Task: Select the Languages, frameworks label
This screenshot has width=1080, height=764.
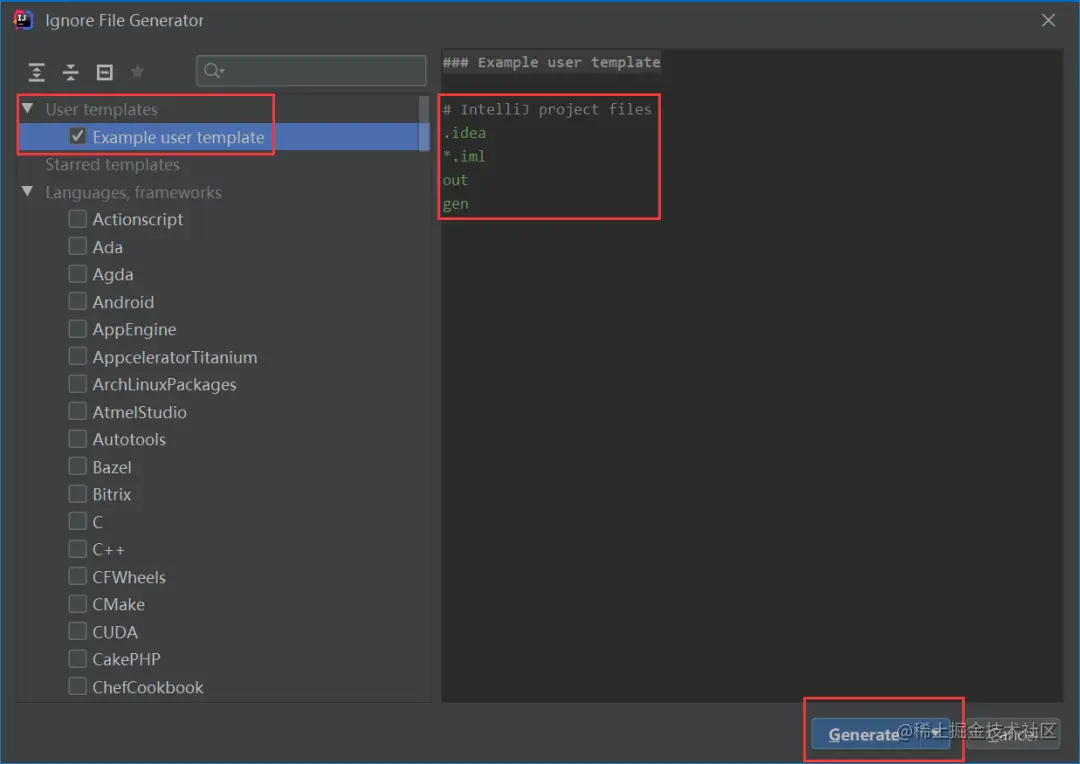Action: (134, 192)
